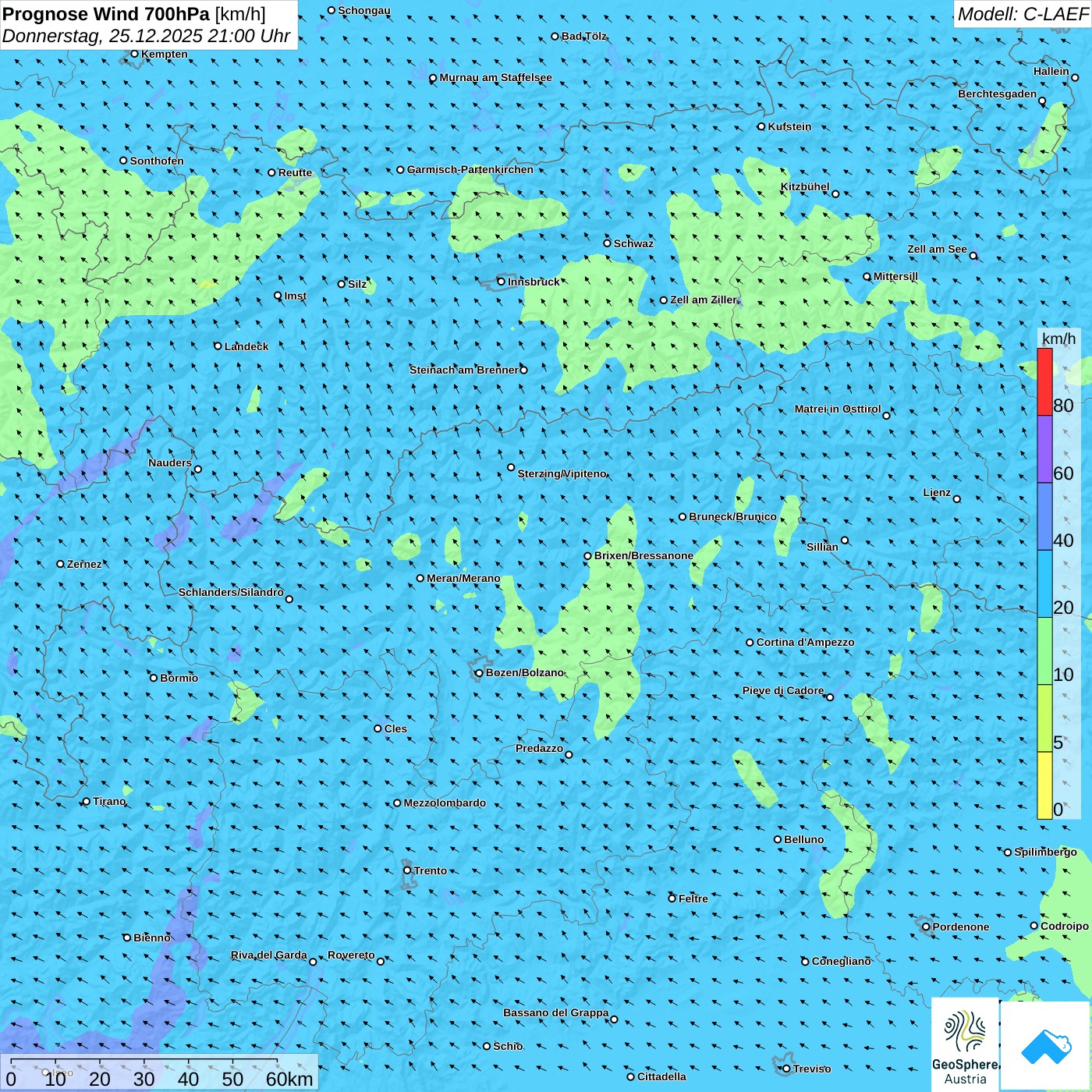Click the Steinach am Brenner label
Screen dimensions: 1092x1092
tap(464, 370)
